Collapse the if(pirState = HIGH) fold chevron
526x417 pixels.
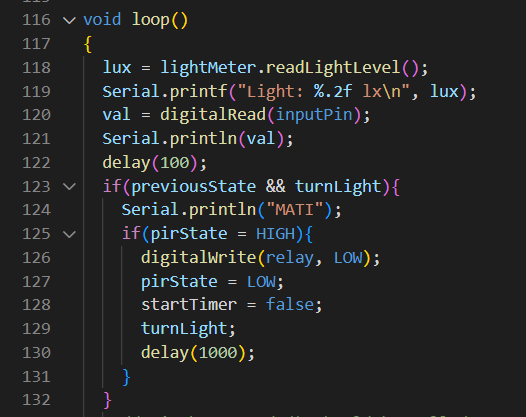[69, 234]
